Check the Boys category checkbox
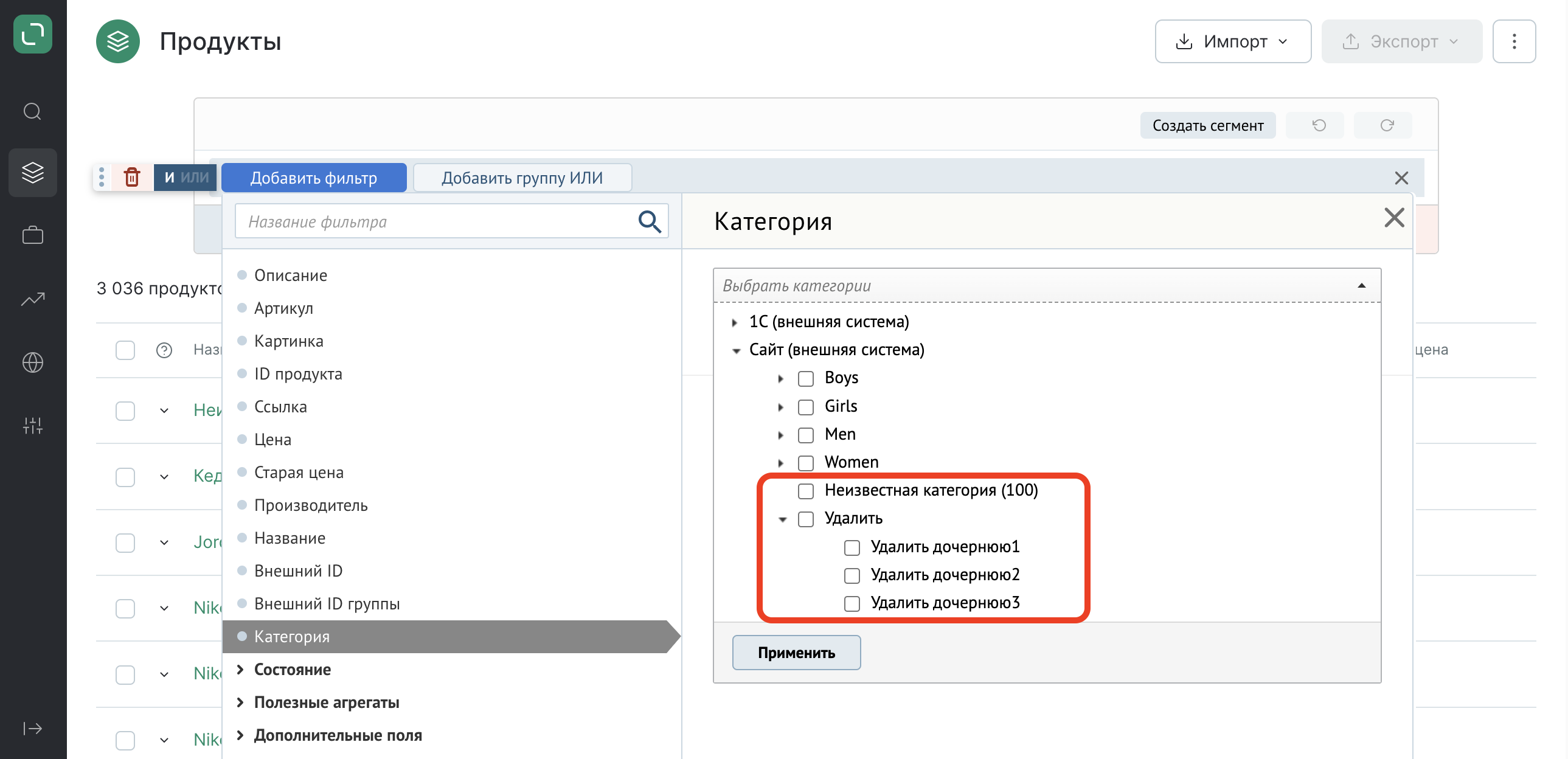Viewport: 1568px width, 759px height. click(x=806, y=378)
